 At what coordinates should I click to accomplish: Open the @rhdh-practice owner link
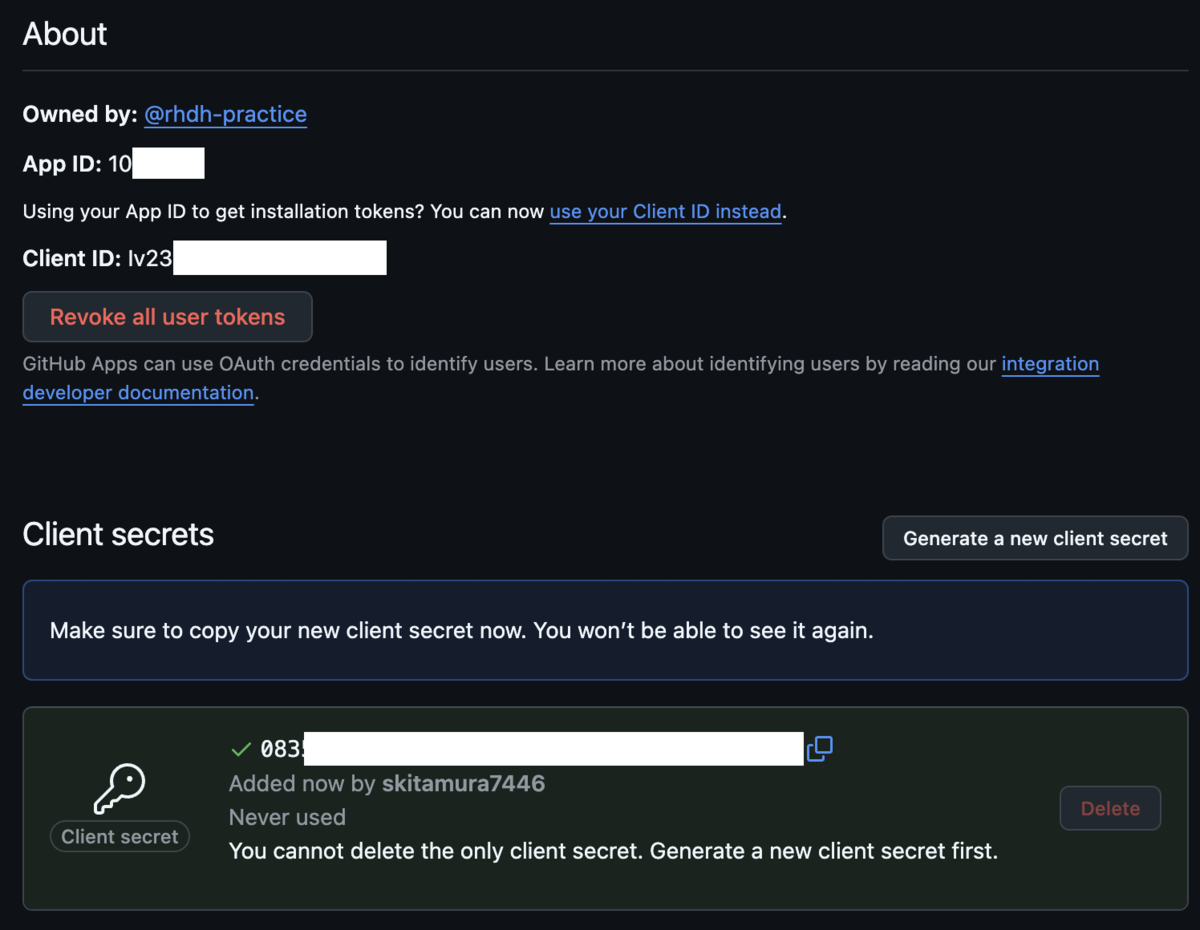click(x=225, y=115)
